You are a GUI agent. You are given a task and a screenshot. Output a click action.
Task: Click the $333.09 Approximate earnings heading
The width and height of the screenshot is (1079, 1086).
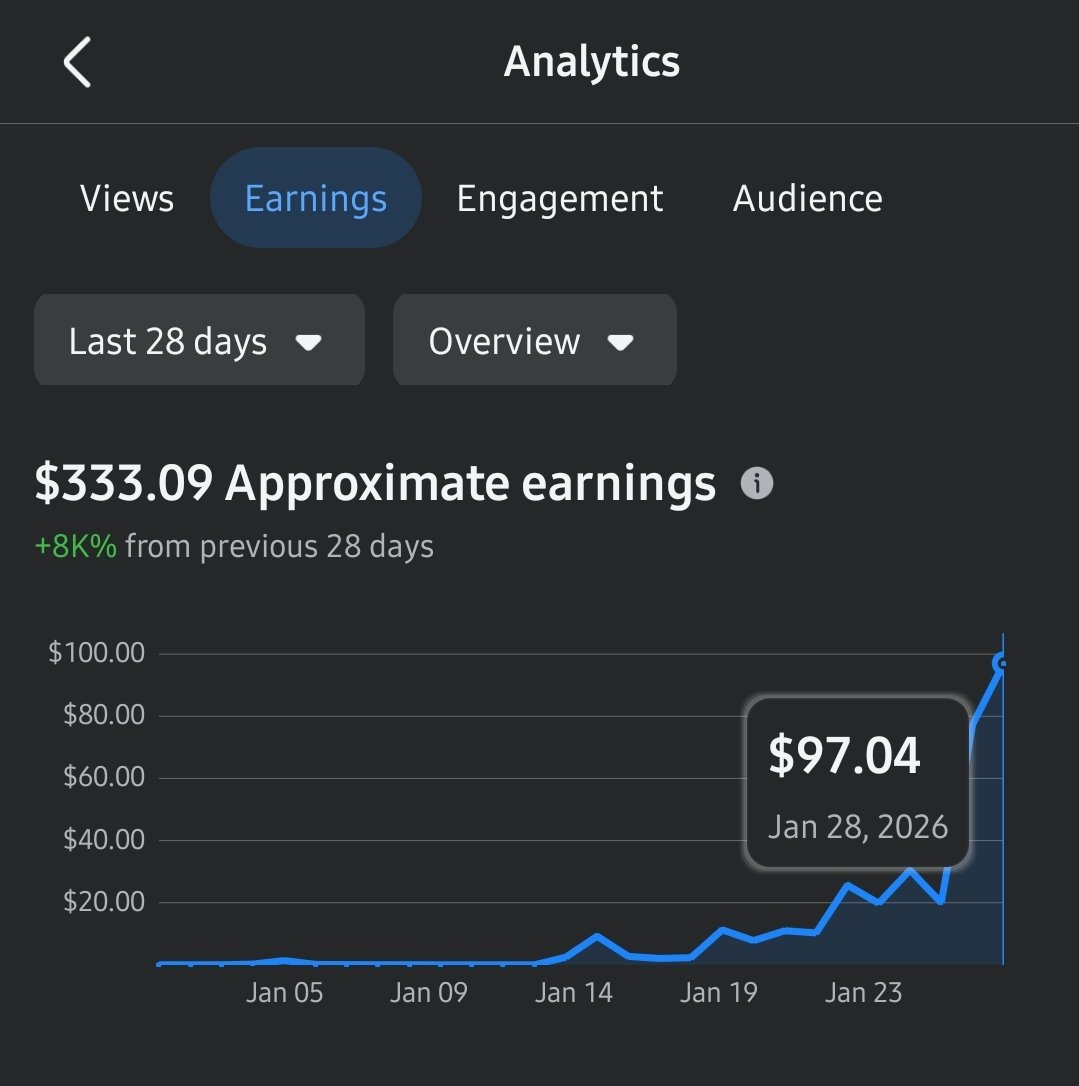click(x=375, y=483)
